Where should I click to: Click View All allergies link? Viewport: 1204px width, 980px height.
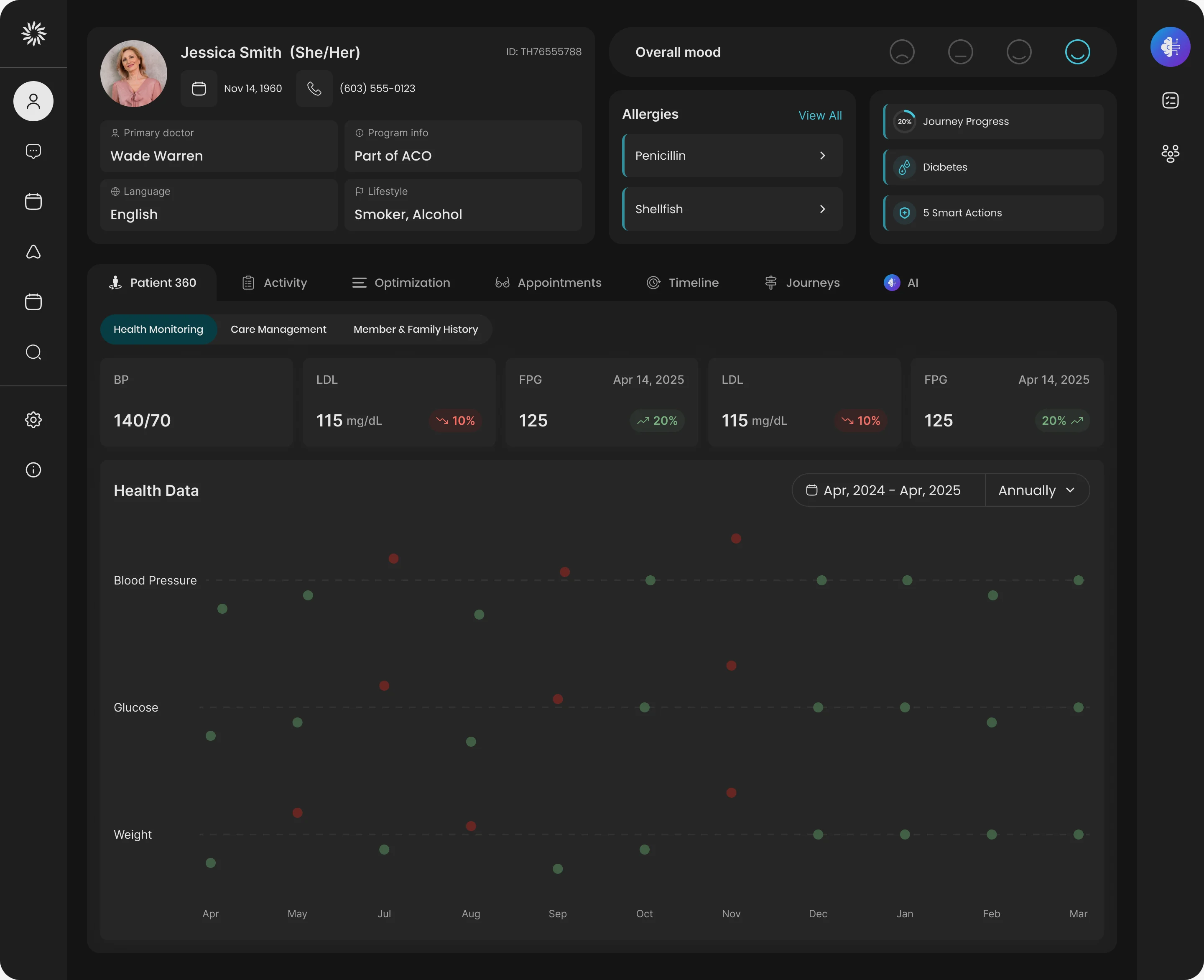(x=820, y=115)
